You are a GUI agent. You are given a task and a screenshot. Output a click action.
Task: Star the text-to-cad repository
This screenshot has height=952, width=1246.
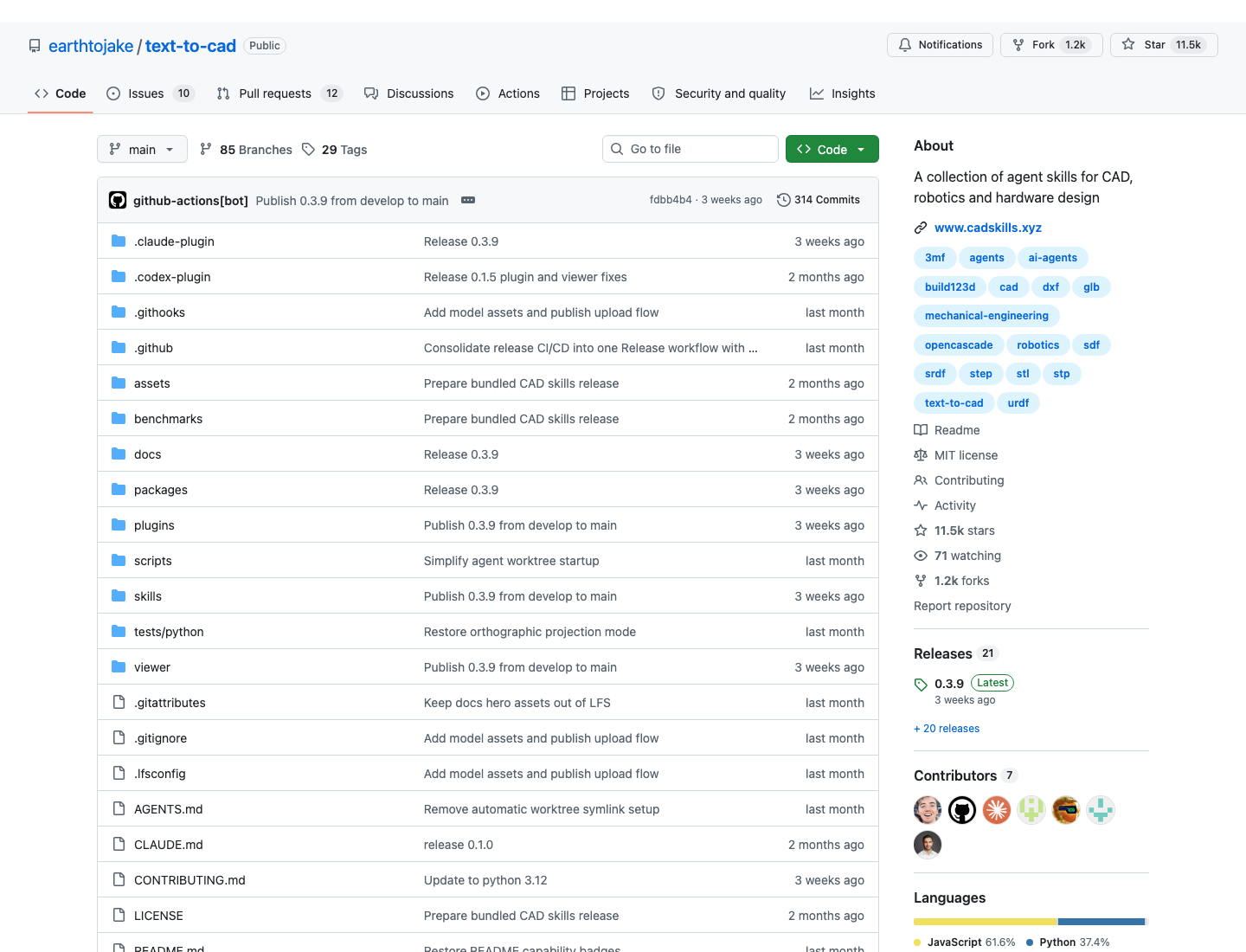(x=1164, y=45)
